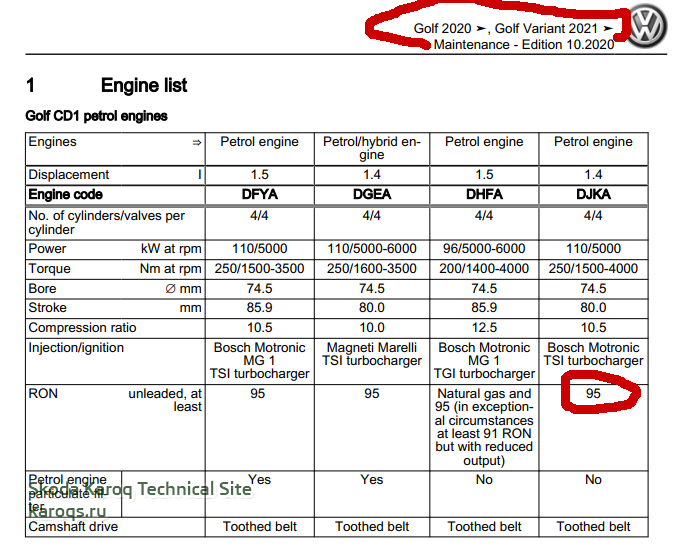Click displacement 1.4 for DJKA
The image size is (680, 554).
593,175
